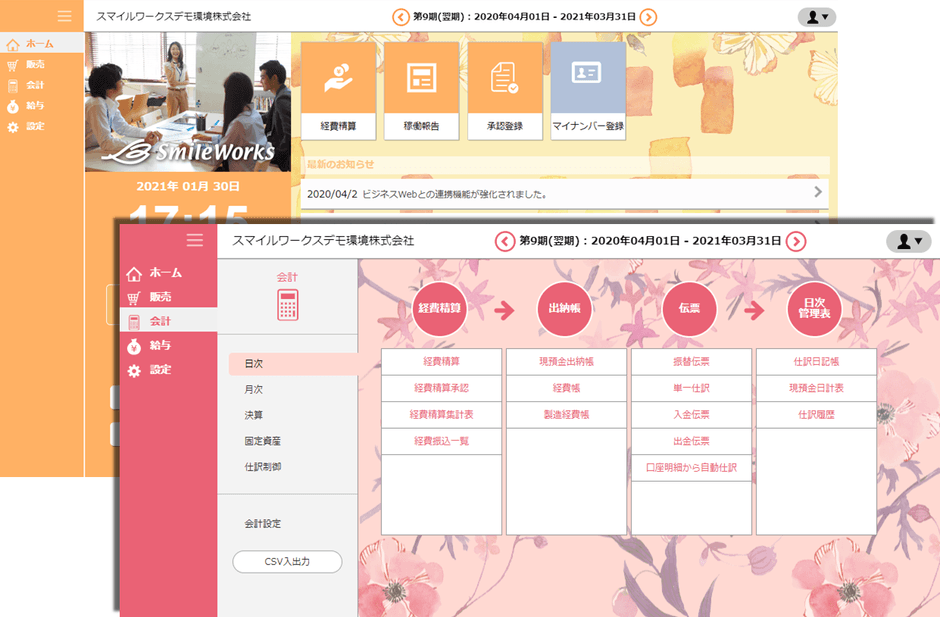Open 現預金出納帳 link

tap(566, 361)
